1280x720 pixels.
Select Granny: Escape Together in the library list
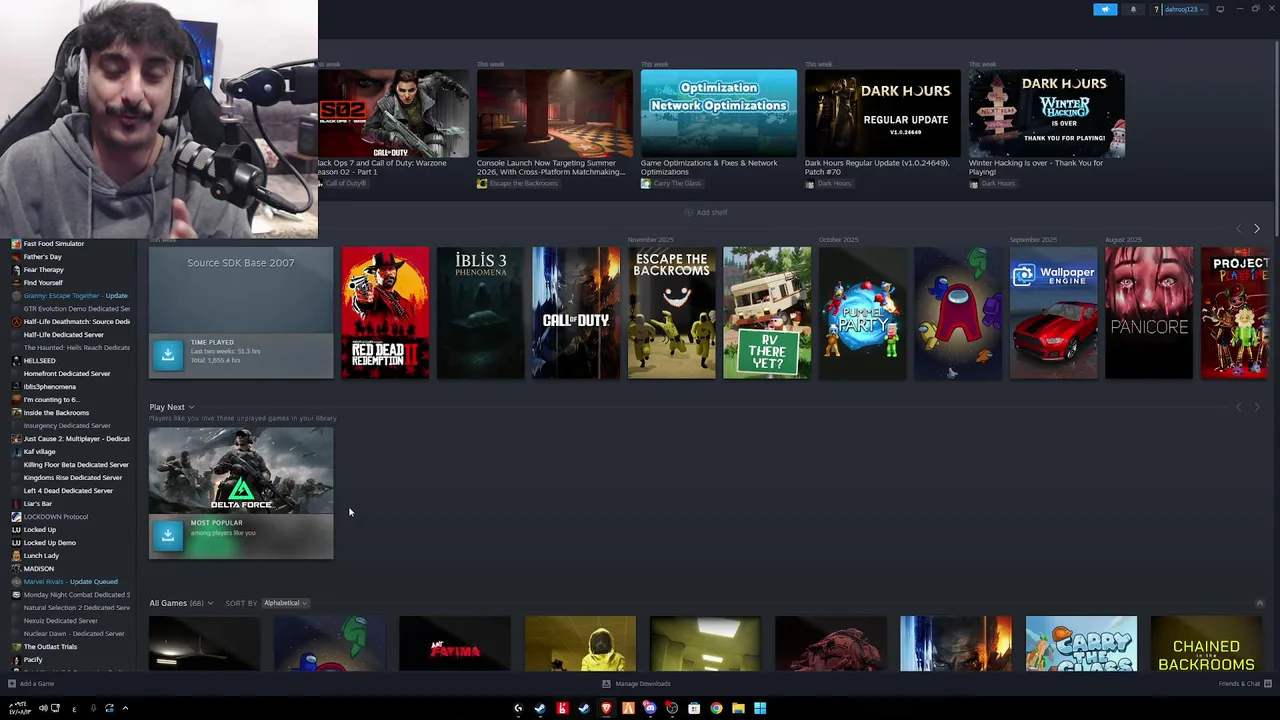tap(75, 296)
